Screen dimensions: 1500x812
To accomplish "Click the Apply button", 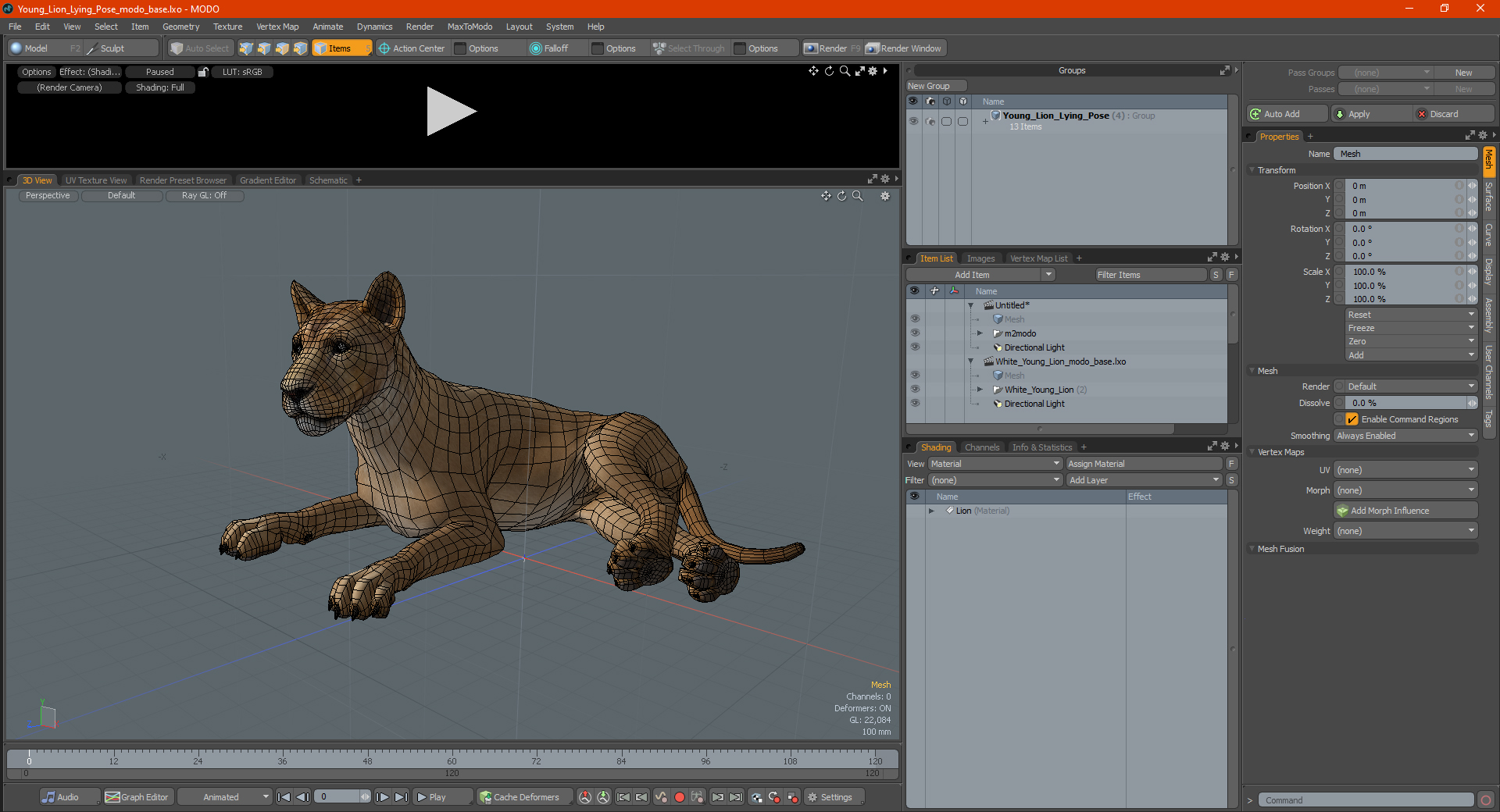I will coord(1371,114).
